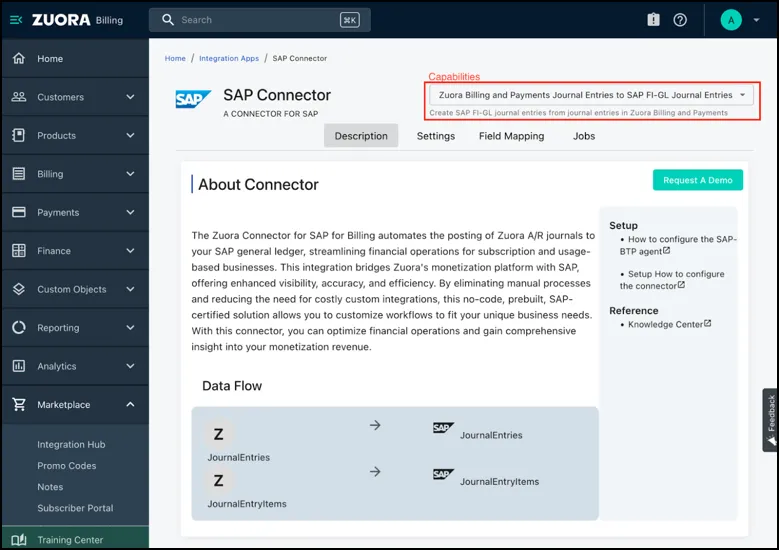Screen dimensions: 779x550
Task: Switch to the Jobs tab
Action: point(584,136)
